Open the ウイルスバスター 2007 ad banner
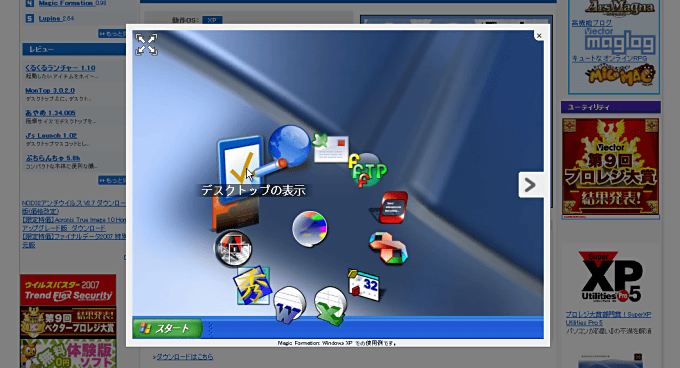 68,290
